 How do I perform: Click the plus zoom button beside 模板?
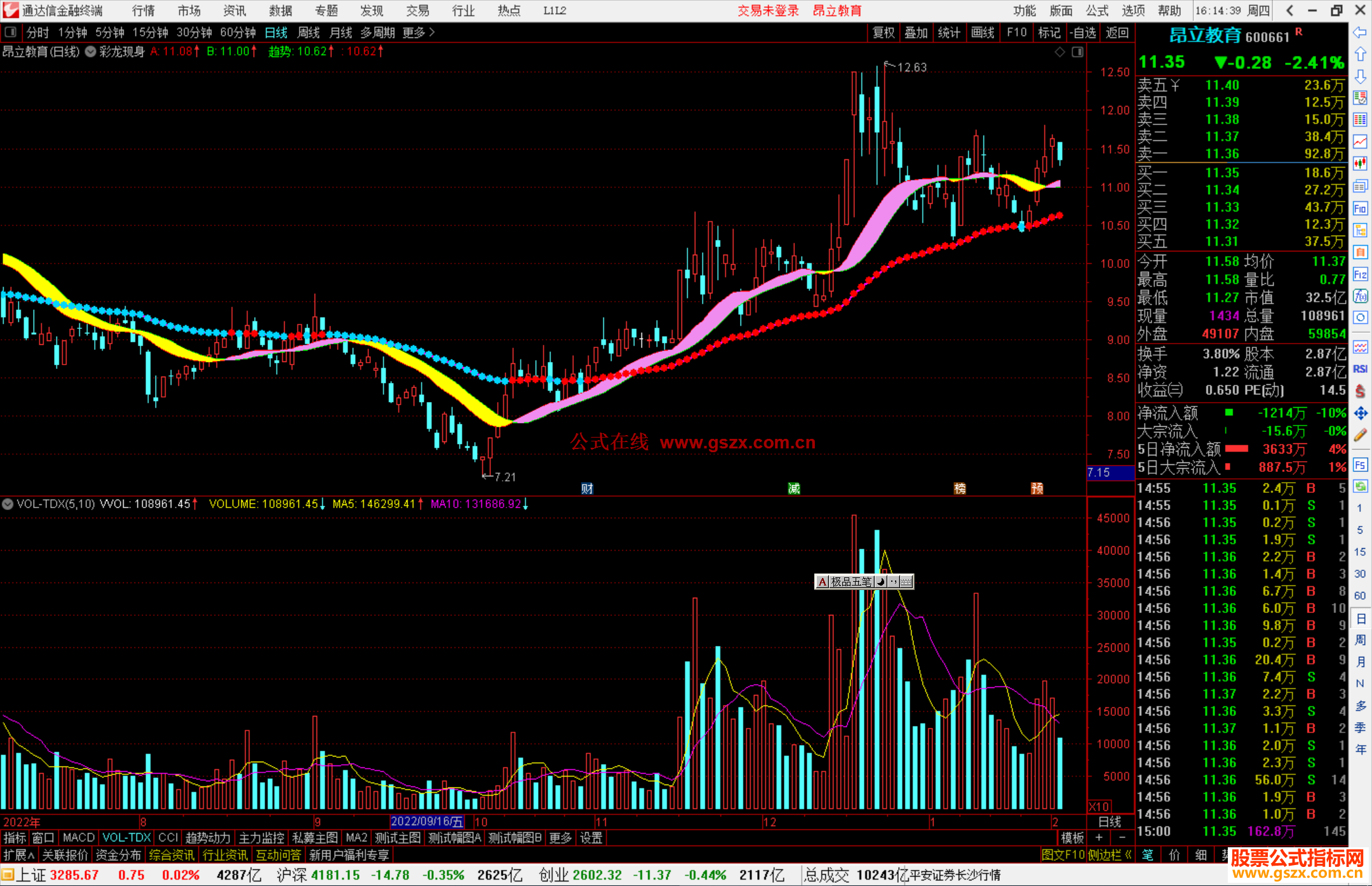click(1099, 838)
